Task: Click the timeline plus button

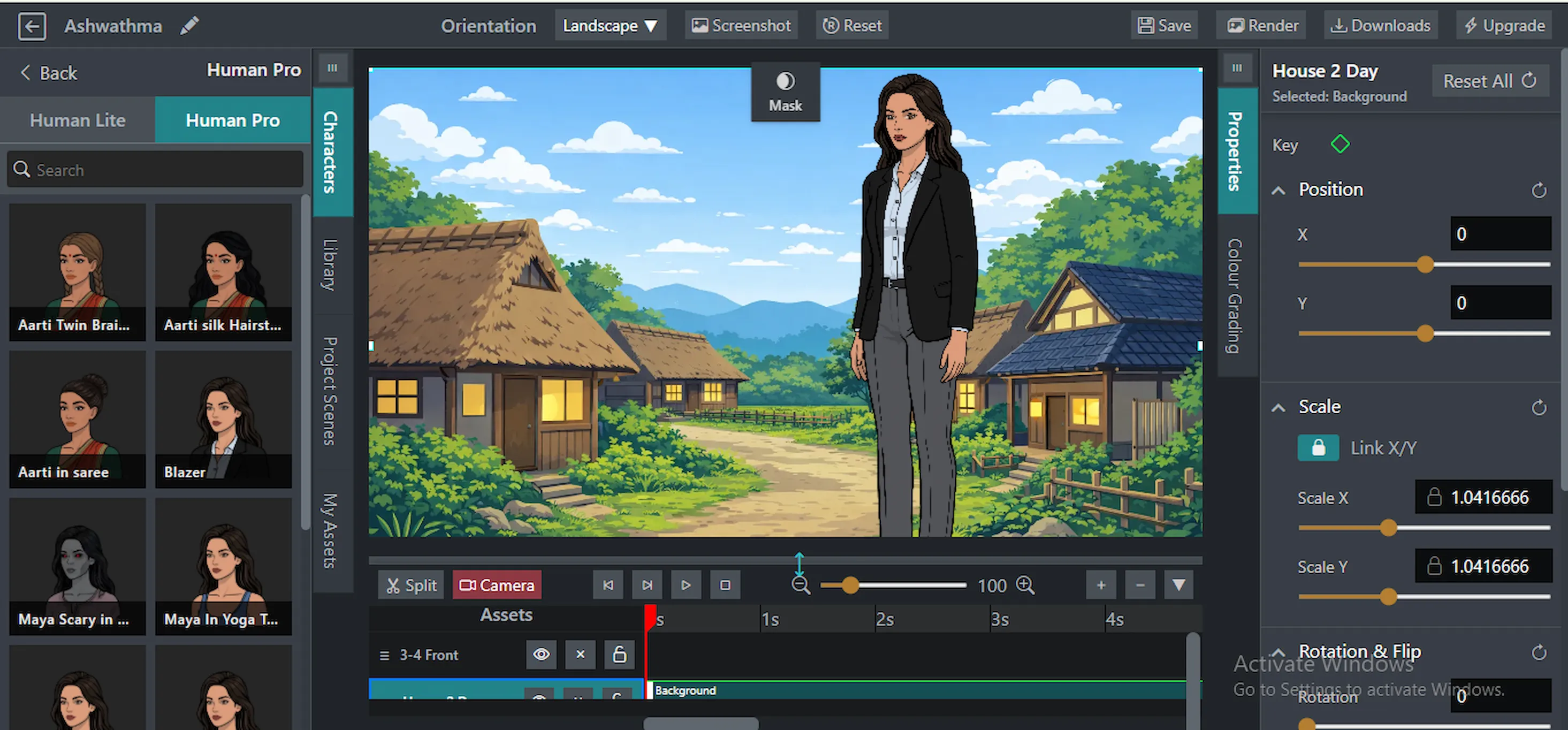Action: pyautogui.click(x=1100, y=585)
